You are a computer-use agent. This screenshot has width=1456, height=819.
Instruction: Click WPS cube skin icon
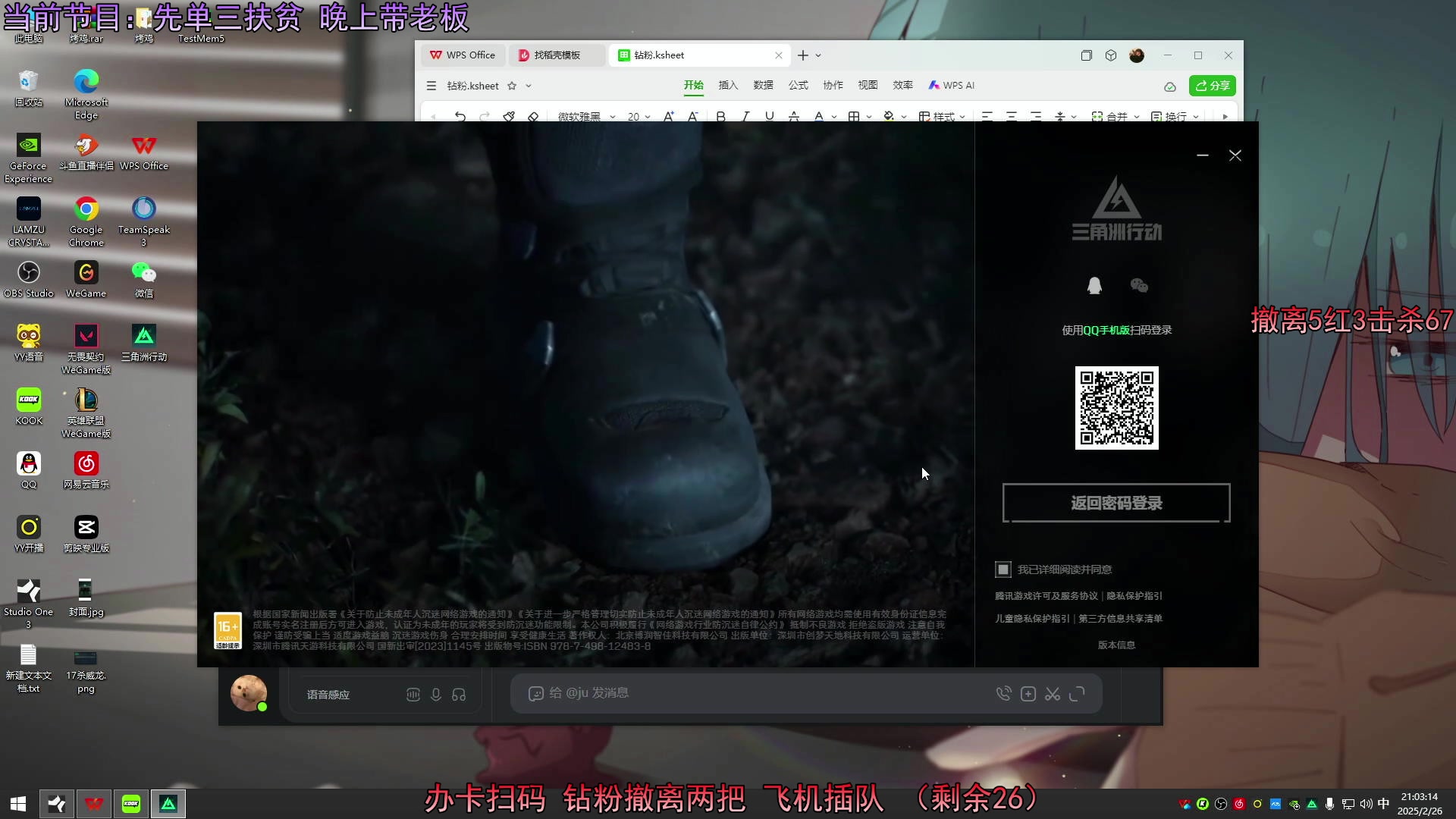pyautogui.click(x=1111, y=55)
